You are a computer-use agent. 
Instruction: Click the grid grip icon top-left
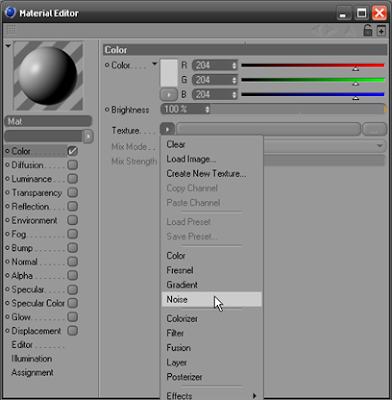pos(11,30)
